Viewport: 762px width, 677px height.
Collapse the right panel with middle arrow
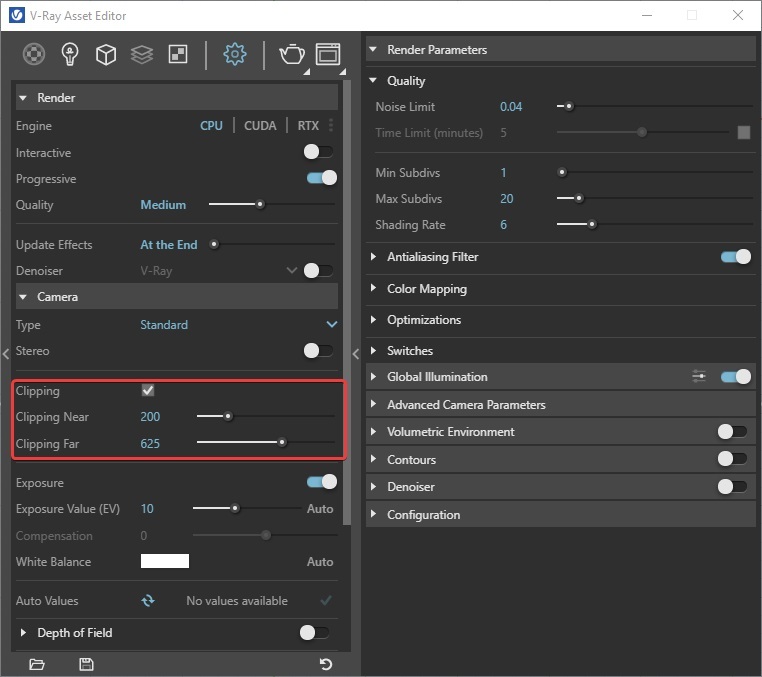(356, 354)
